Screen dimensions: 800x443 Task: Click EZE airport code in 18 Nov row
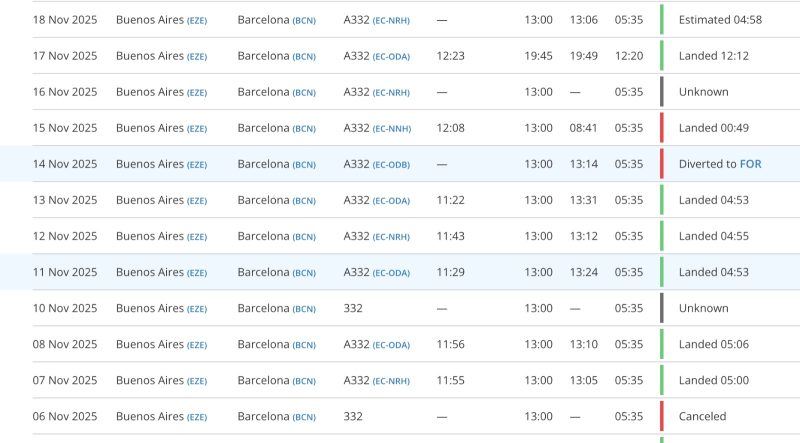pyautogui.click(x=196, y=20)
